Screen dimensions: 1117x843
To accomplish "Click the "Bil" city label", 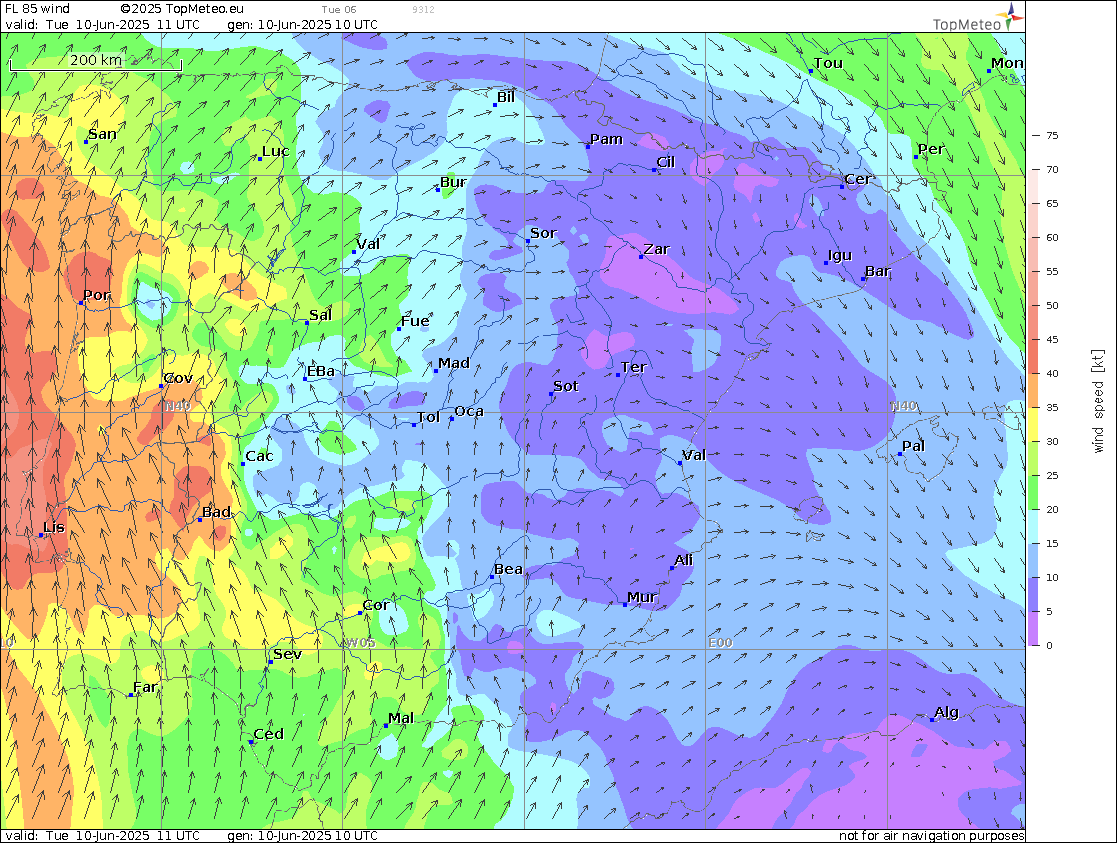I will click(506, 97).
